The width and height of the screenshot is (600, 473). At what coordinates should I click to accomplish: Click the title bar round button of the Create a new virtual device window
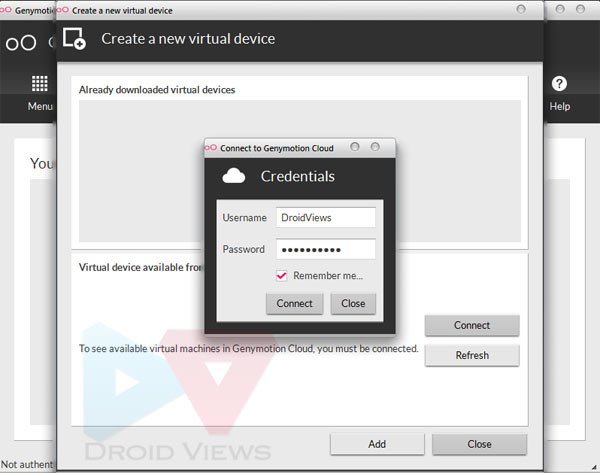click(521, 9)
